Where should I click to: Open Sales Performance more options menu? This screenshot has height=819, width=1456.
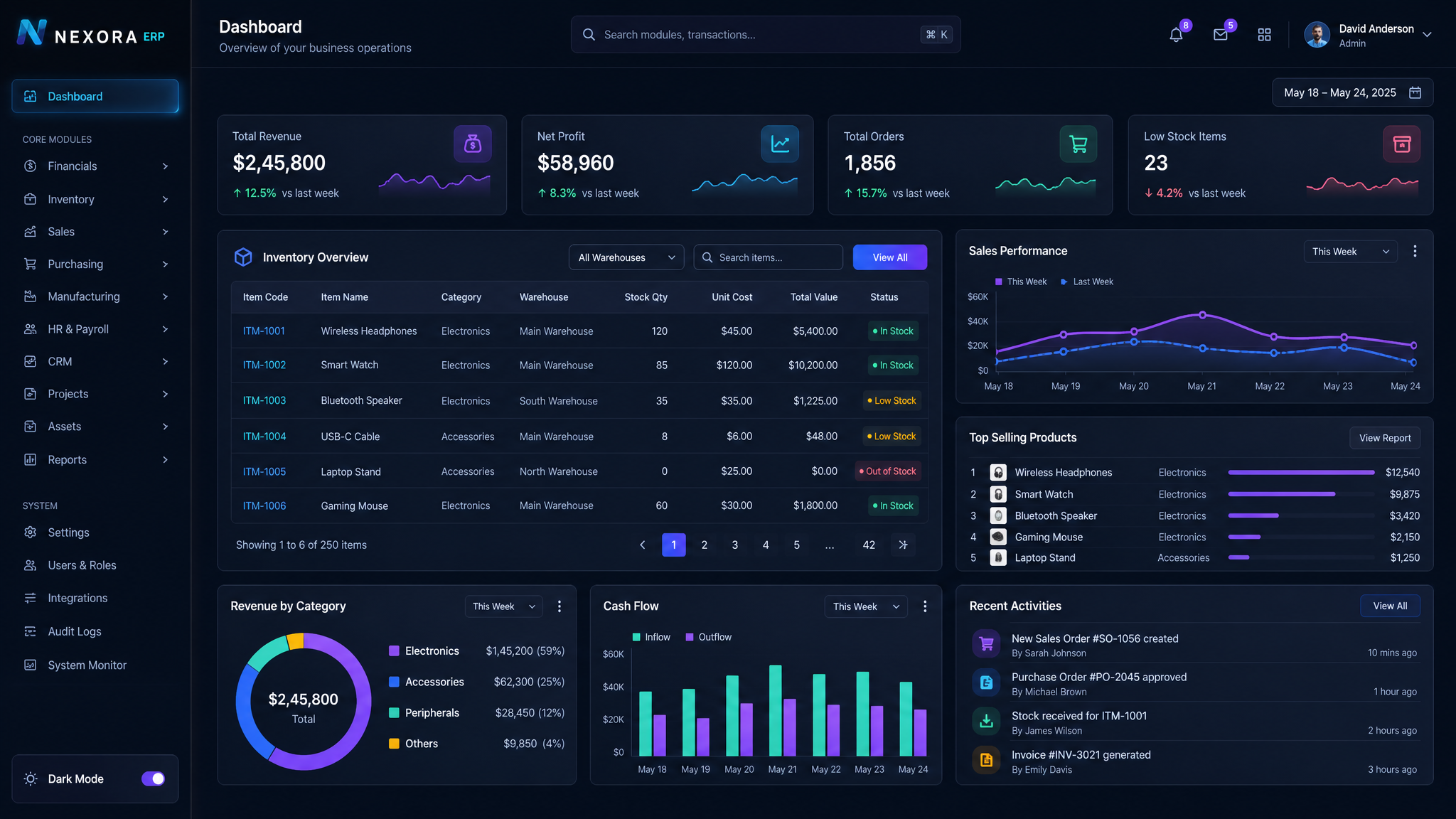click(x=1415, y=251)
